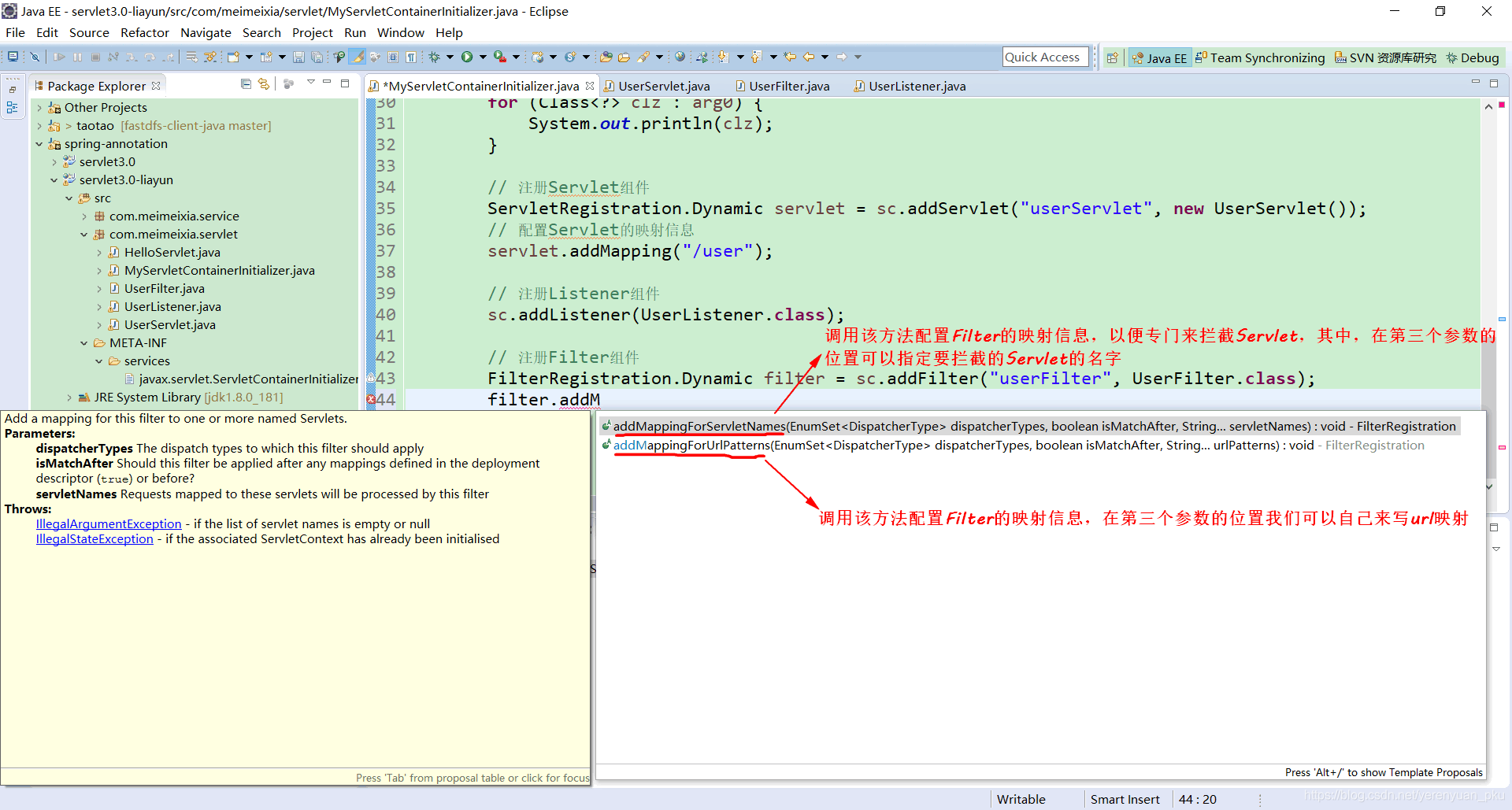Screen dimensions: 1512x810
Task: Open the Refactor menu
Action: pos(144,32)
